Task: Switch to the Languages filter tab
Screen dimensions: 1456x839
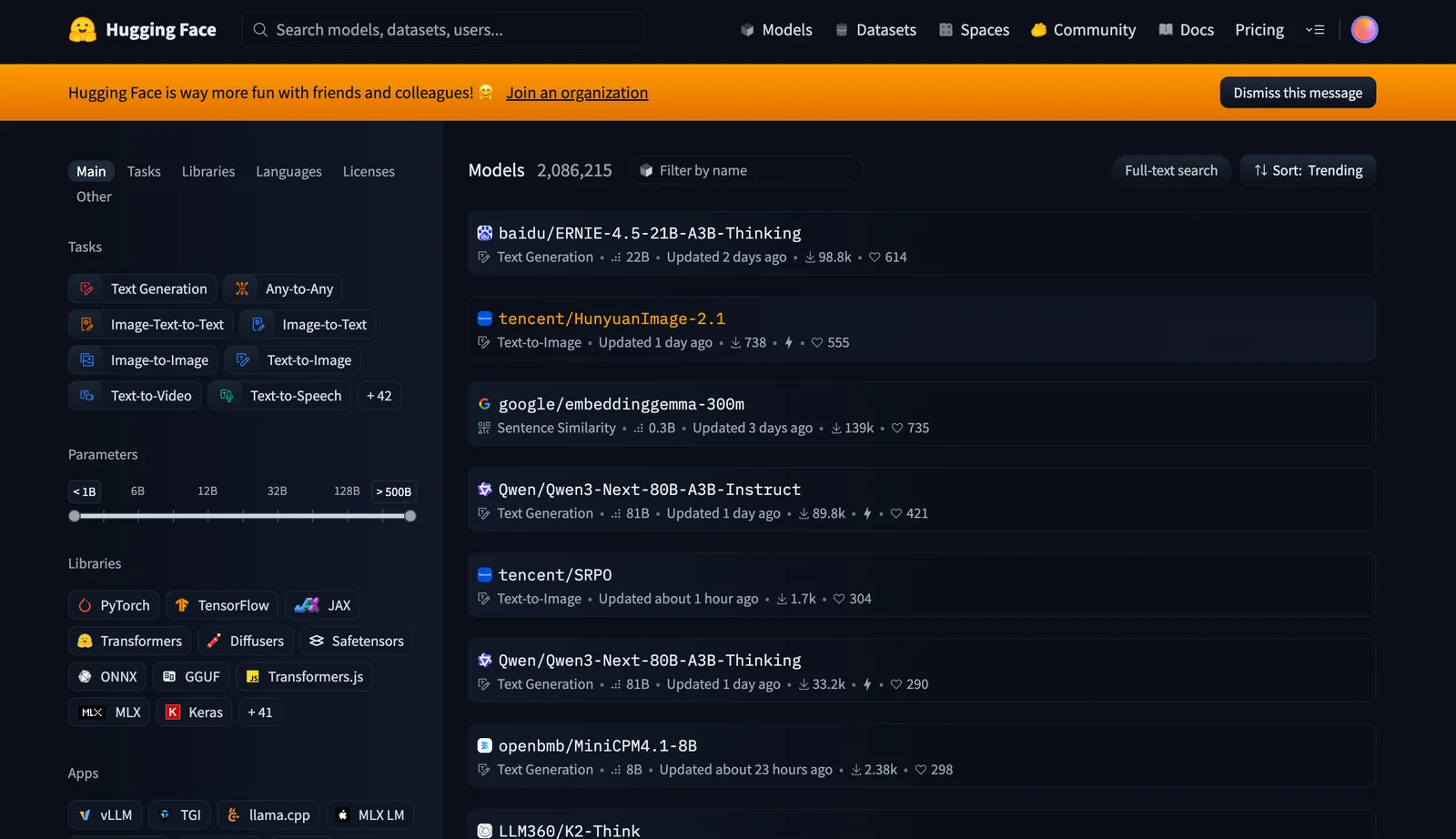Action: [288, 171]
